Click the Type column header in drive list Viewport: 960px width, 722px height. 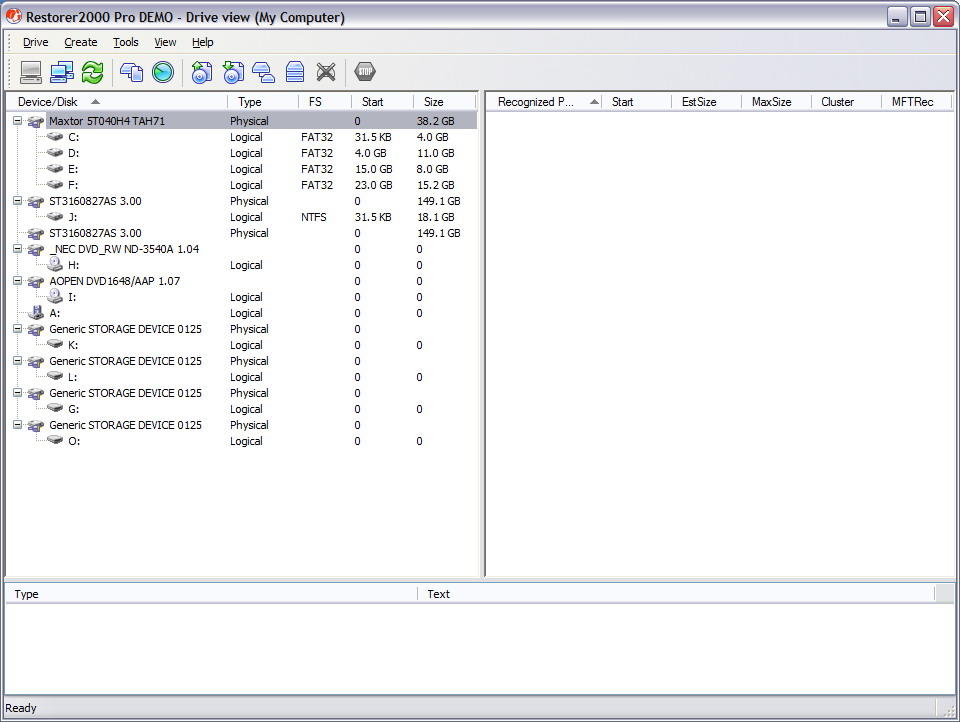coord(263,102)
